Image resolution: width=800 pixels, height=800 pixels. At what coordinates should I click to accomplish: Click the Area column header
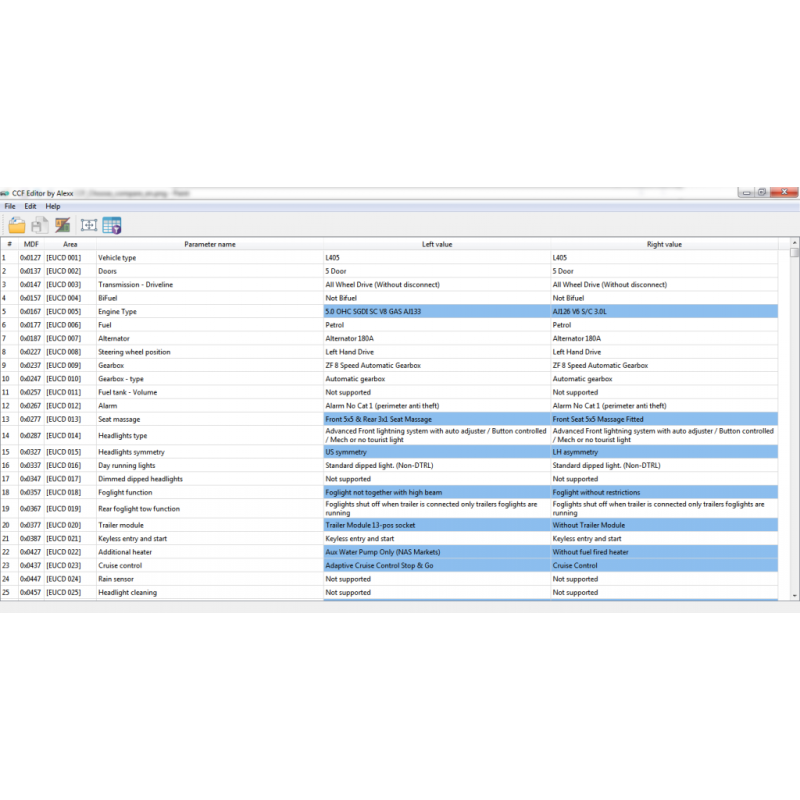pos(70,244)
